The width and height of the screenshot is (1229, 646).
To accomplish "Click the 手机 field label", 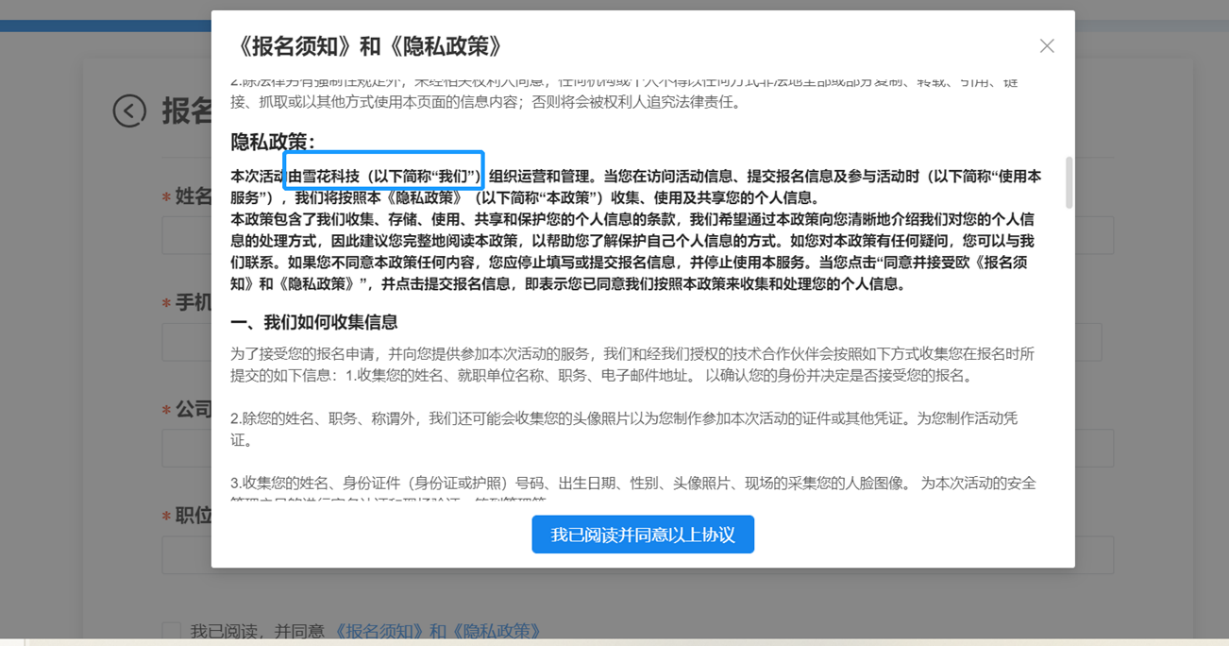I will (193, 302).
